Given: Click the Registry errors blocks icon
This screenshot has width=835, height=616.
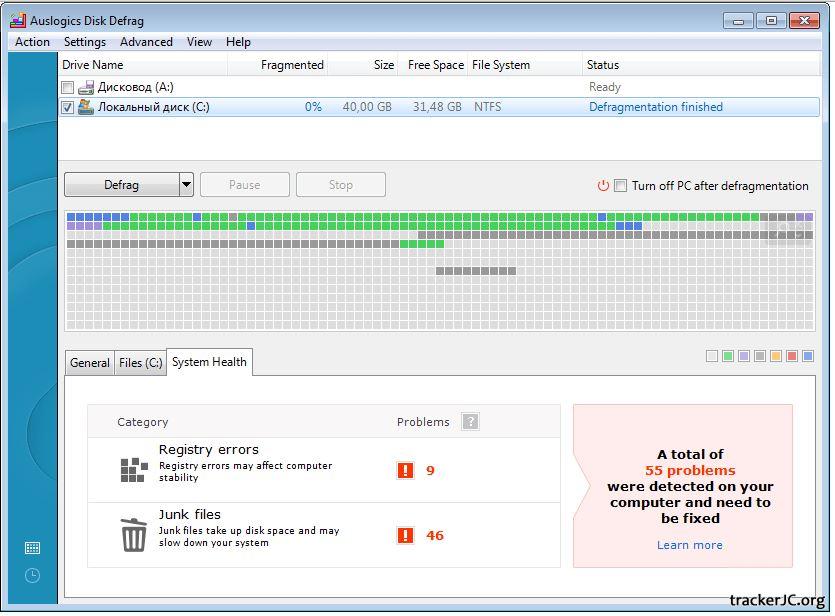Looking at the screenshot, I should point(133,470).
